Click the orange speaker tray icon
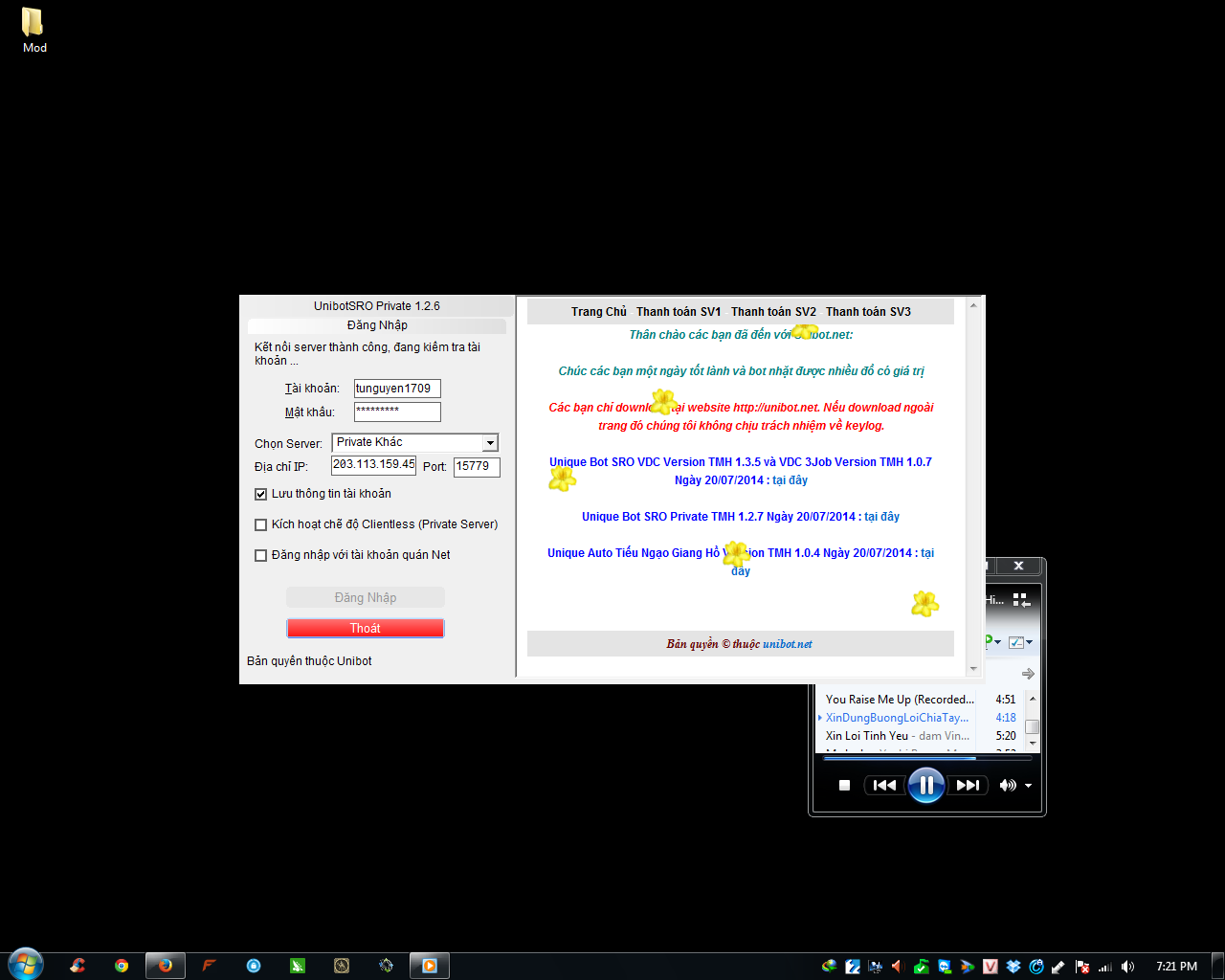This screenshot has width=1225, height=980. point(898,967)
